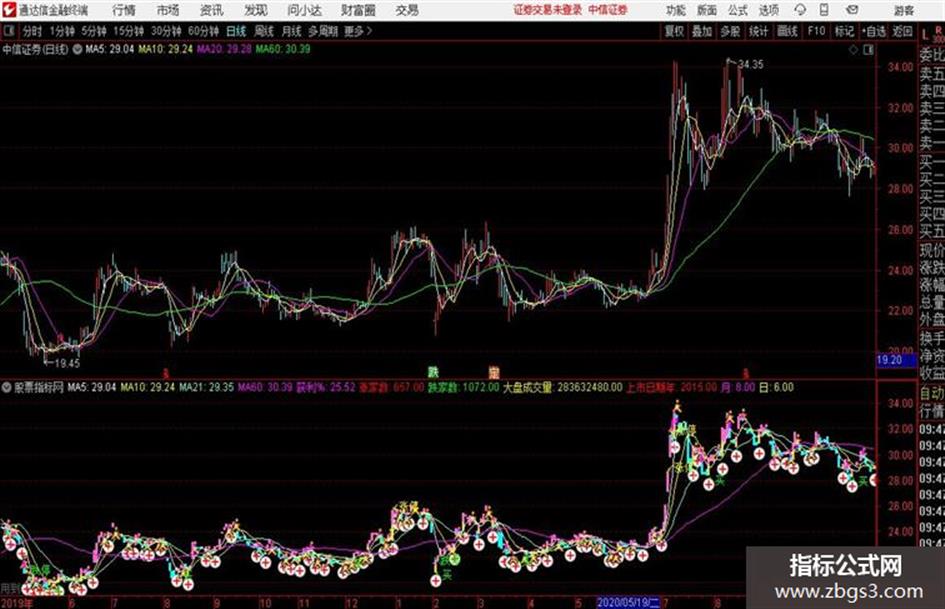The width and height of the screenshot is (945, 609).
Task: Click the MA10: 29.24 value in main chart
Action: click(165, 49)
